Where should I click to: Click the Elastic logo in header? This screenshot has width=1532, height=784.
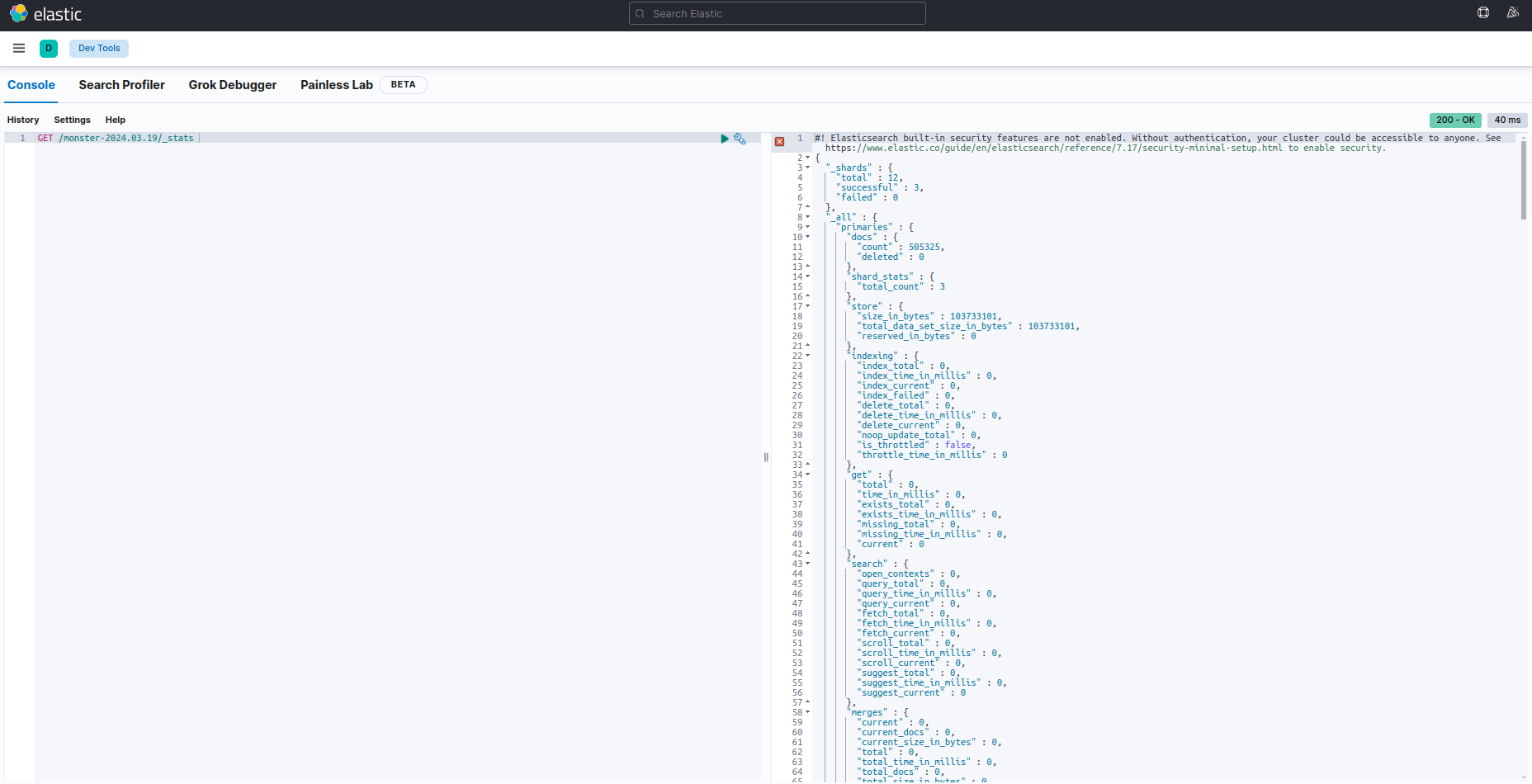point(45,14)
